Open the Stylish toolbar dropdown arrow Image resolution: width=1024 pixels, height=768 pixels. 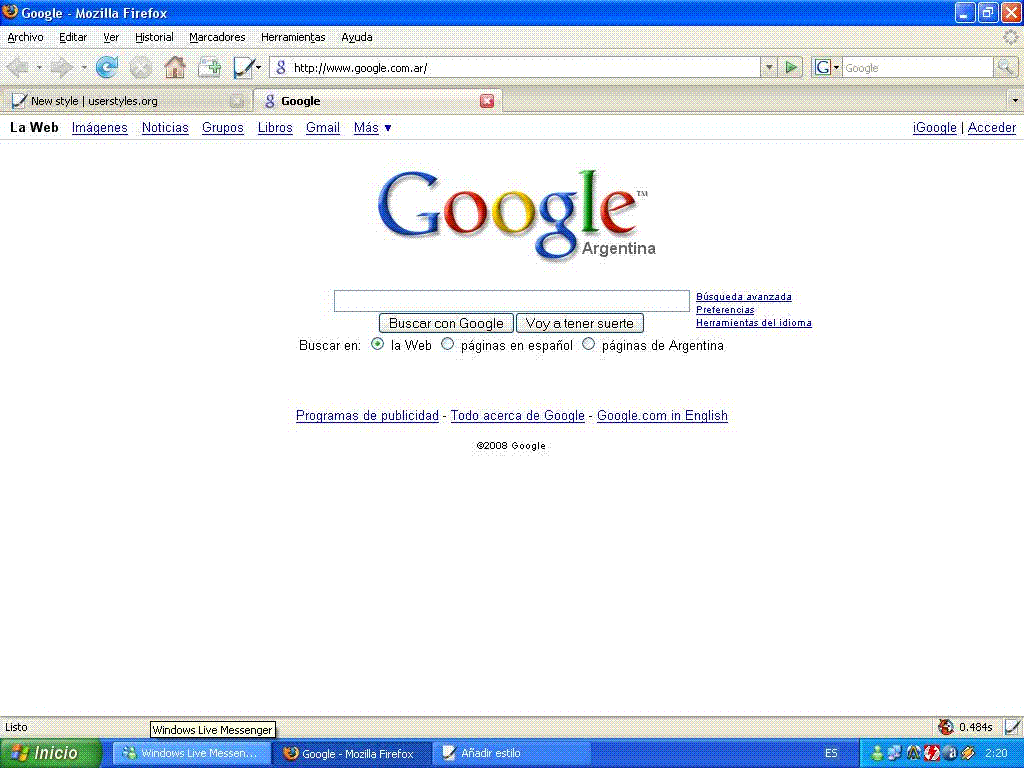click(x=259, y=67)
